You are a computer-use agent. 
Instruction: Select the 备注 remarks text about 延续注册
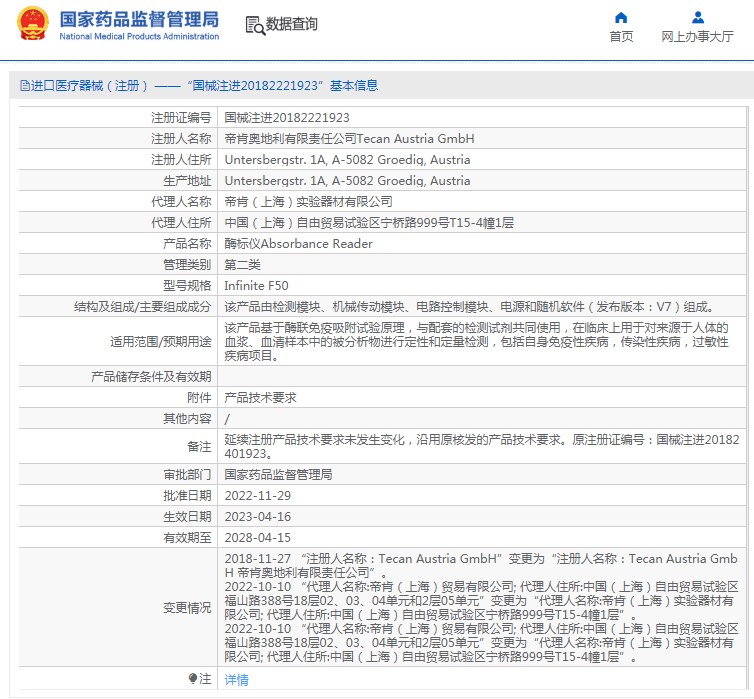pyautogui.click(x=481, y=447)
